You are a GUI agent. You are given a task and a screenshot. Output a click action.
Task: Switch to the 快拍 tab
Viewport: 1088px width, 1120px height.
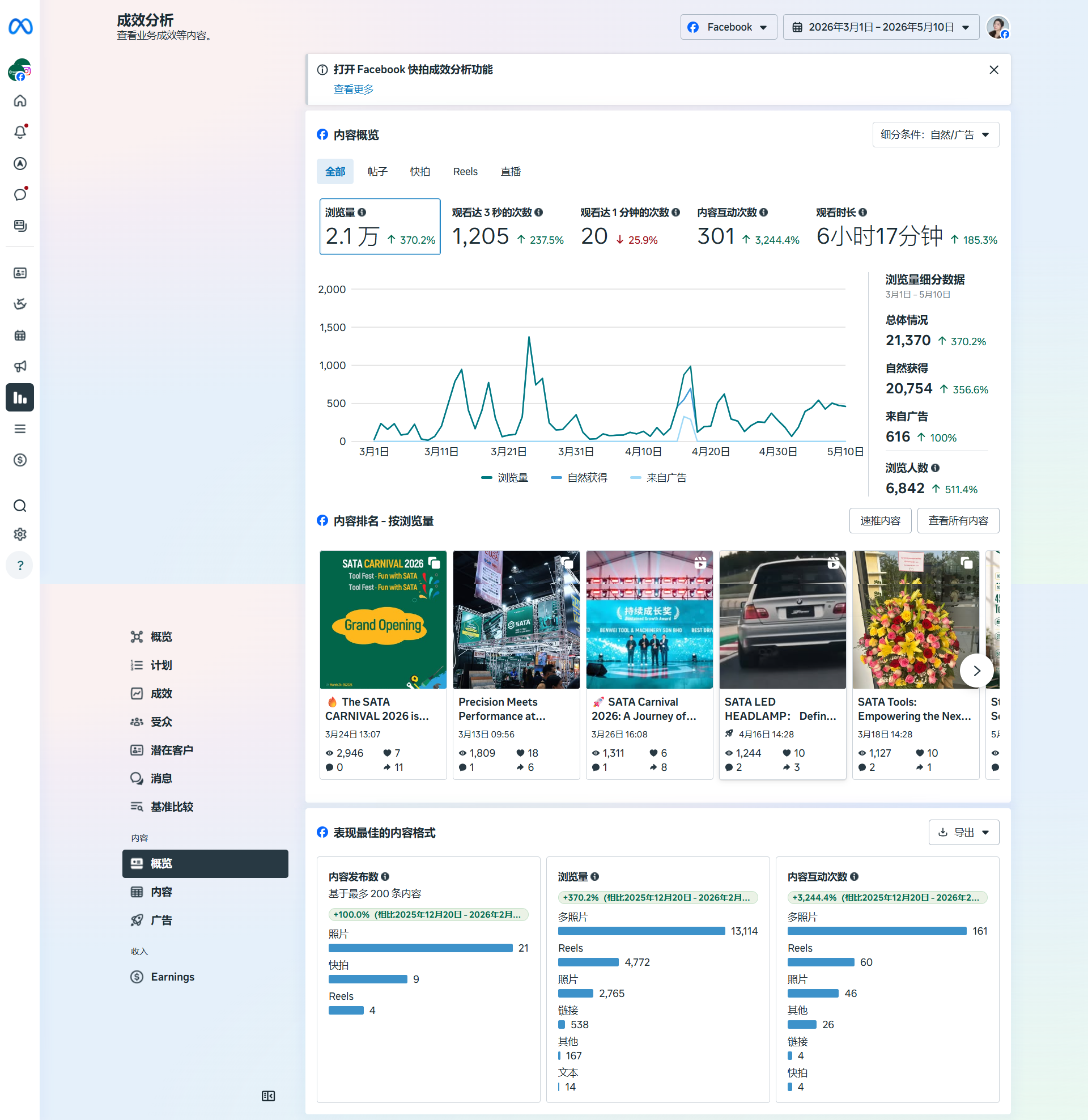point(420,171)
